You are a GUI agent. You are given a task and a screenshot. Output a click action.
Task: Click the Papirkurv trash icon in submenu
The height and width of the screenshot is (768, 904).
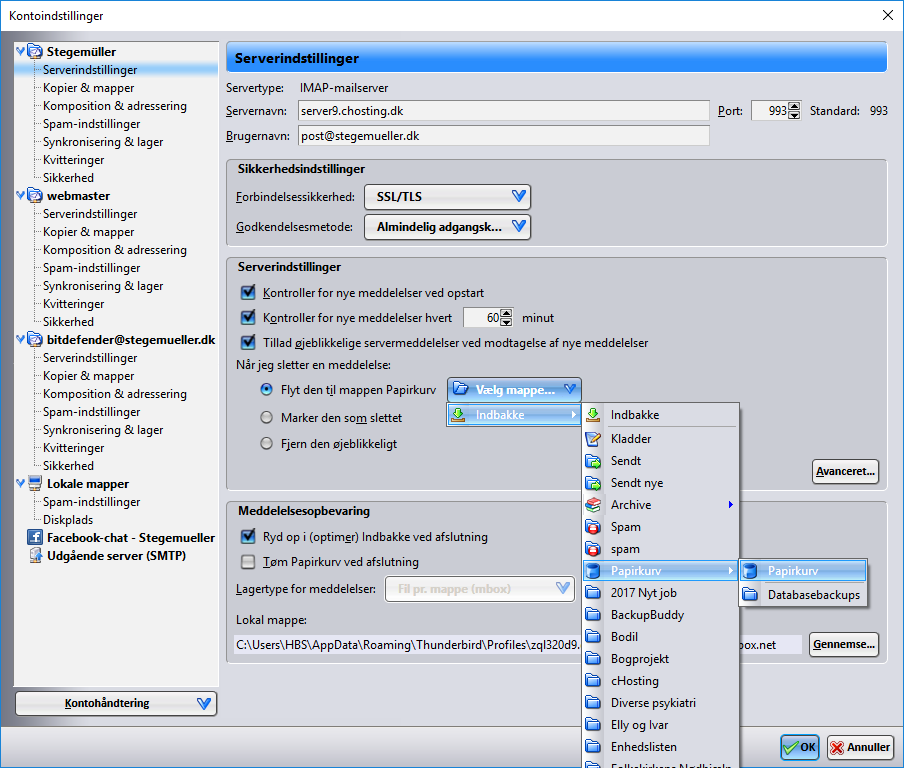[x=750, y=571]
